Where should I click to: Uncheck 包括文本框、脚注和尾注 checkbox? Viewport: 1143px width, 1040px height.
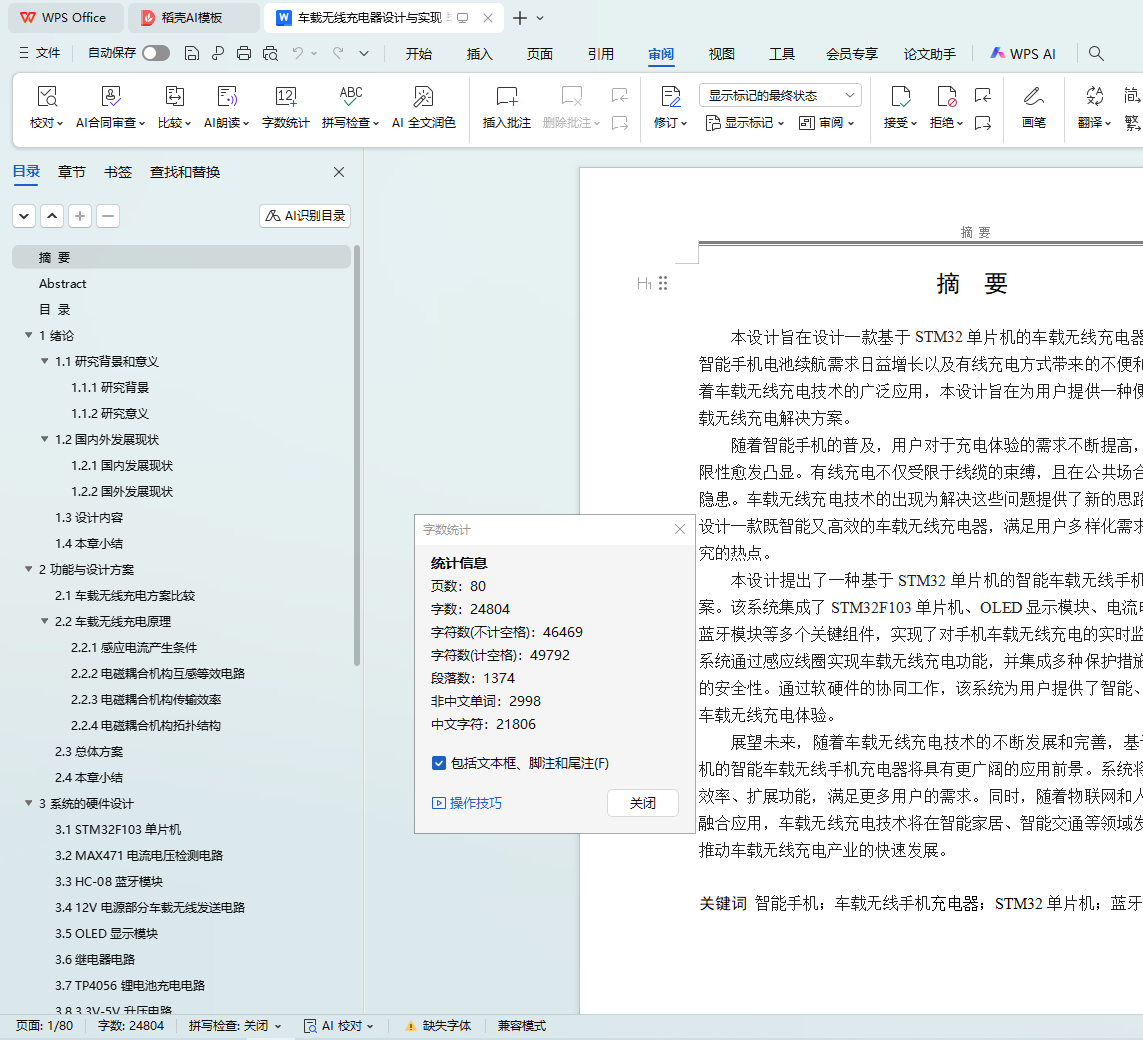[439, 763]
